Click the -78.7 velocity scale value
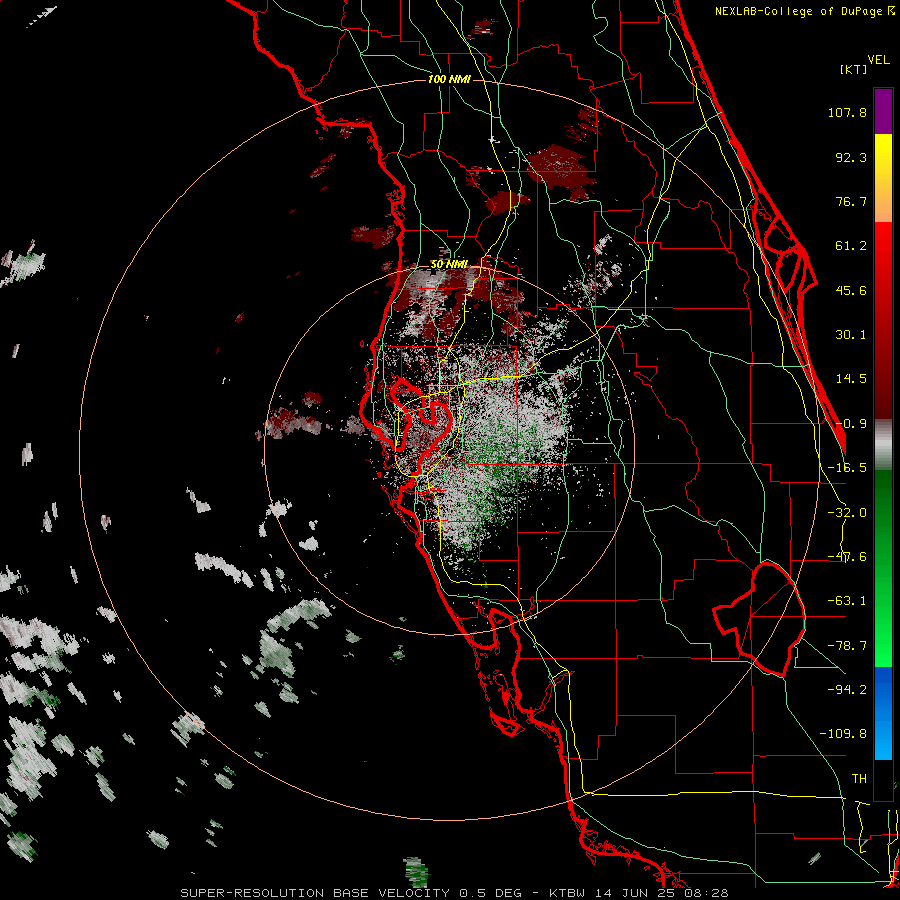The width and height of the screenshot is (900, 900). 847,646
